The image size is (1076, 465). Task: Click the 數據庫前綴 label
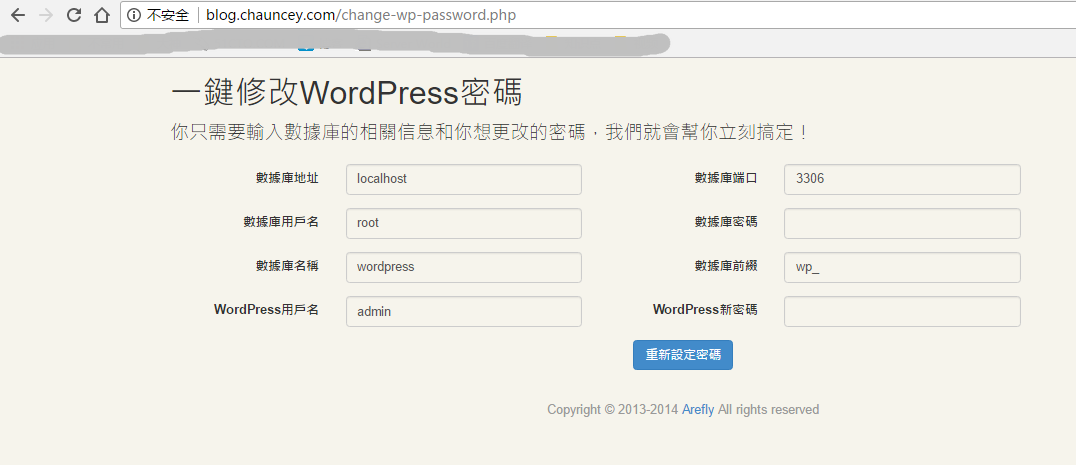point(726,266)
